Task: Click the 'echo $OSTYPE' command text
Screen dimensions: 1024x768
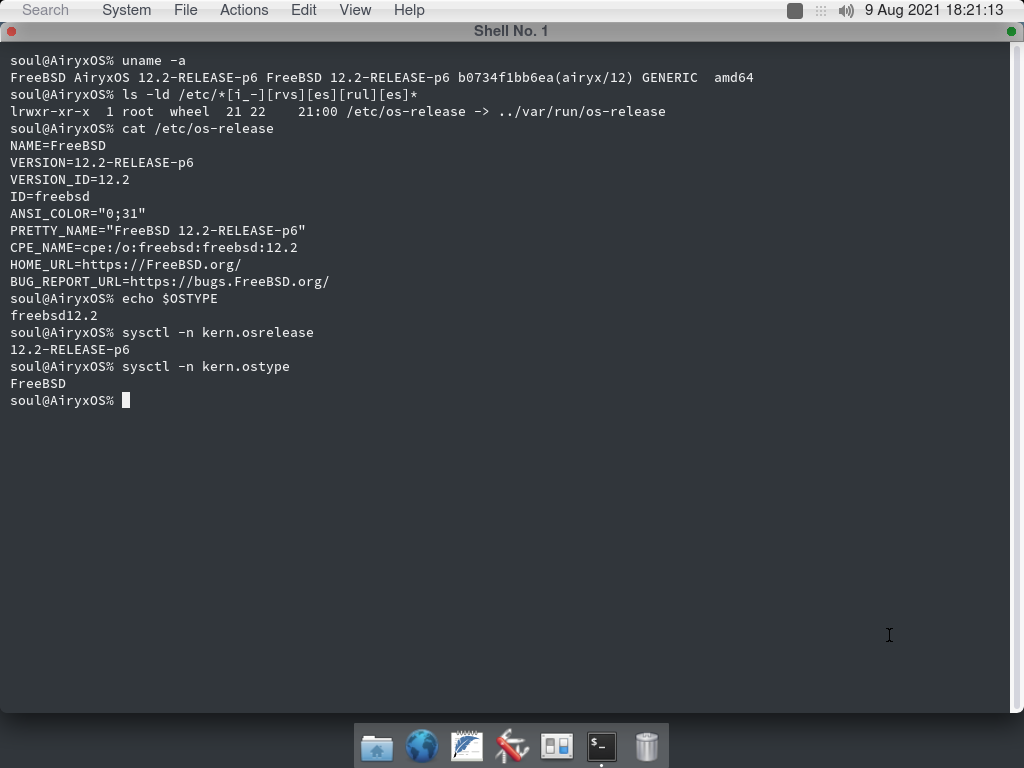Action: [170, 298]
